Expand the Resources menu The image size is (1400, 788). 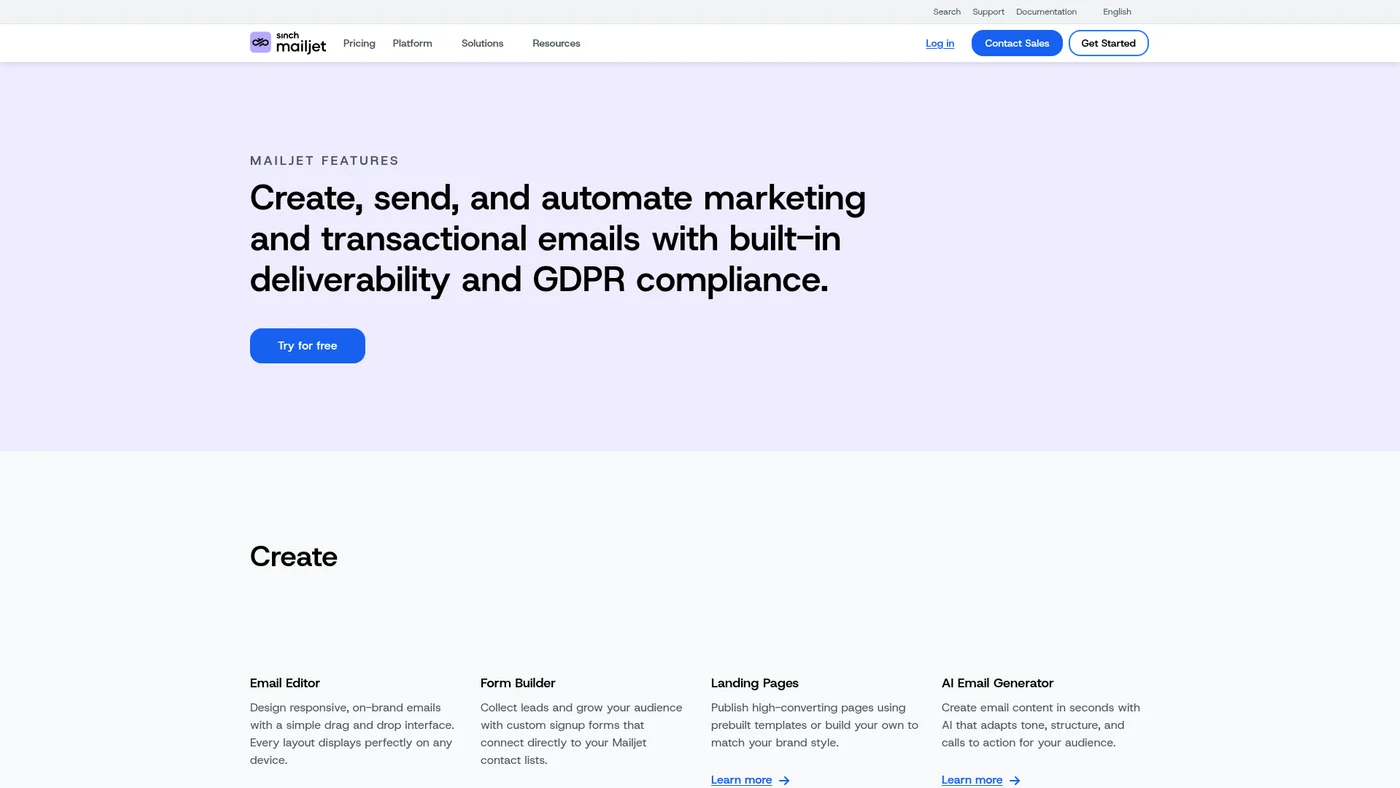(x=556, y=43)
